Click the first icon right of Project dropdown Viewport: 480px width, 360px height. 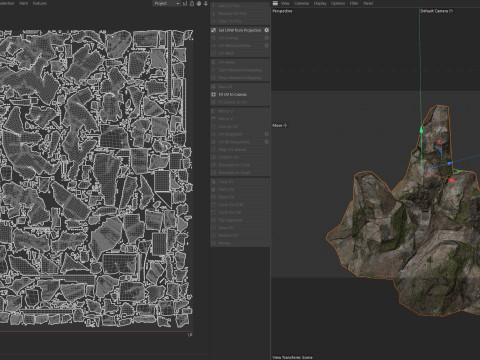point(185,3)
